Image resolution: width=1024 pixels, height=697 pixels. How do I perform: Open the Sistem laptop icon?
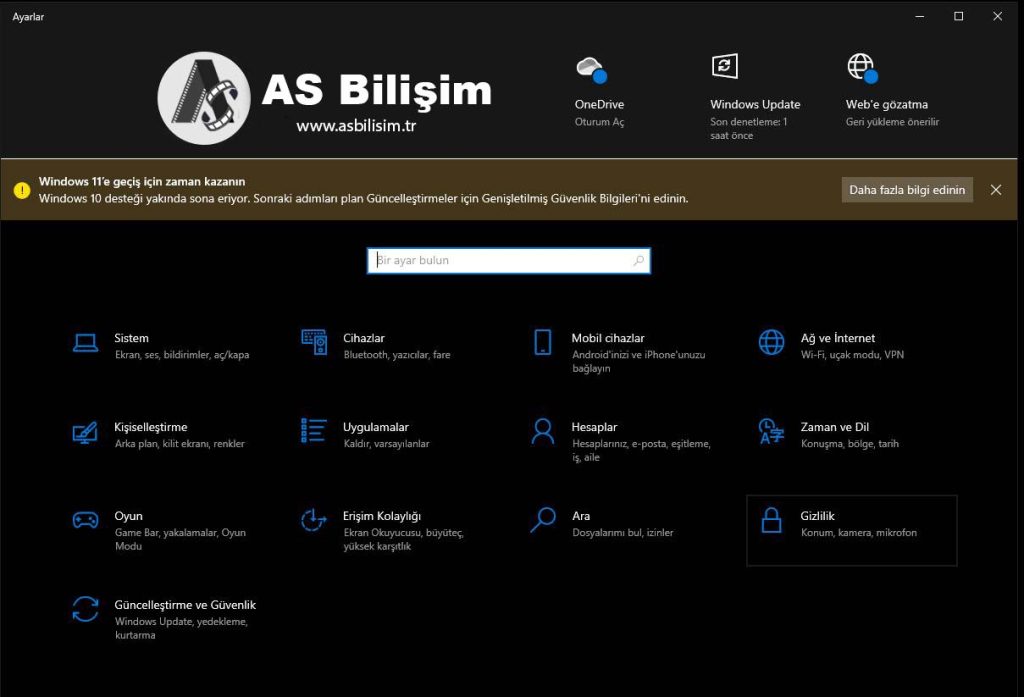point(85,343)
